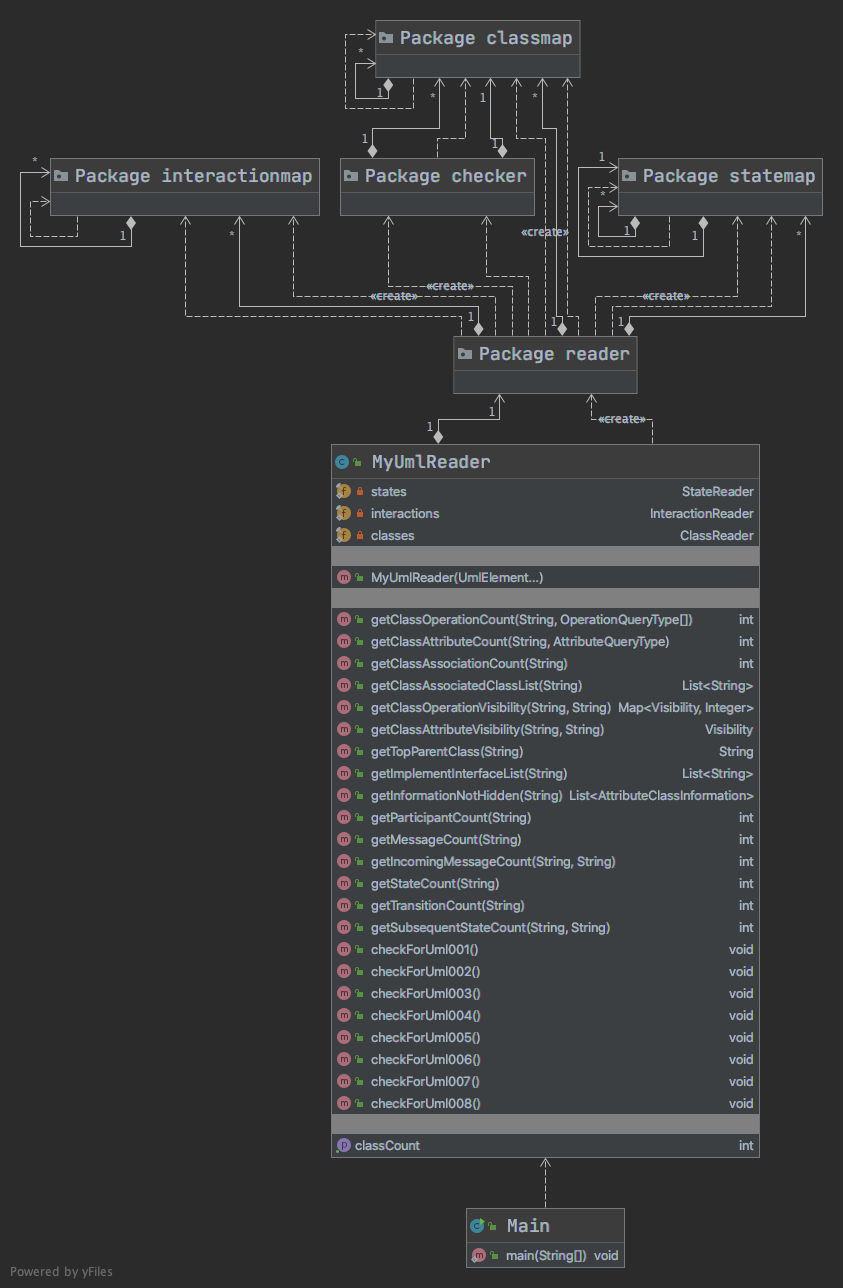The width and height of the screenshot is (843, 1288).
Task: Select getImplementInterfaceList(String) method name
Action: [469, 773]
